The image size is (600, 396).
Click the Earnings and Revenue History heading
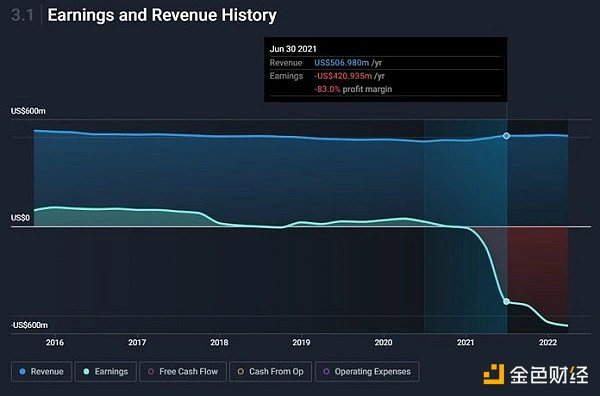pyautogui.click(x=162, y=16)
